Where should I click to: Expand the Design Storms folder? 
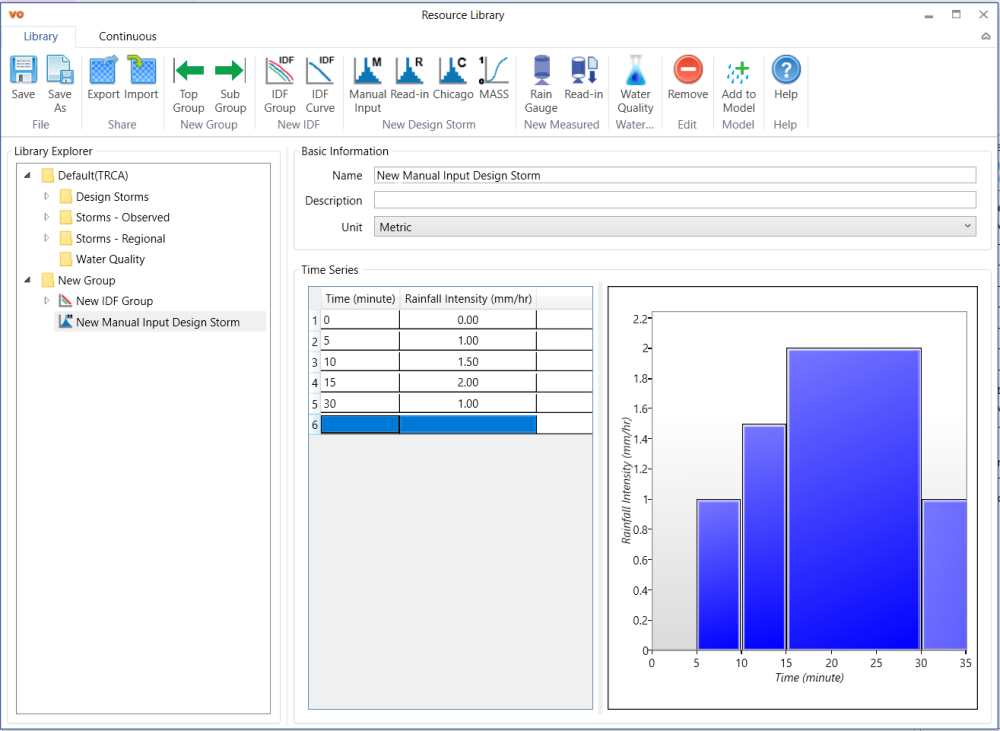pyautogui.click(x=46, y=197)
